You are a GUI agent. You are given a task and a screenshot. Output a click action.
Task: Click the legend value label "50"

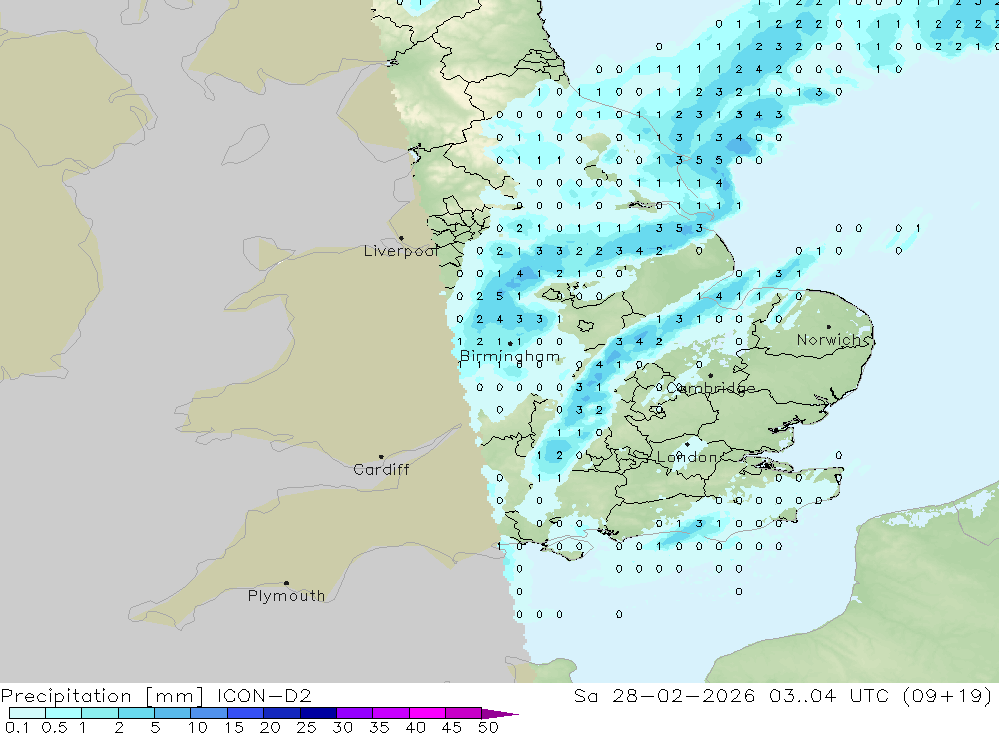488,727
